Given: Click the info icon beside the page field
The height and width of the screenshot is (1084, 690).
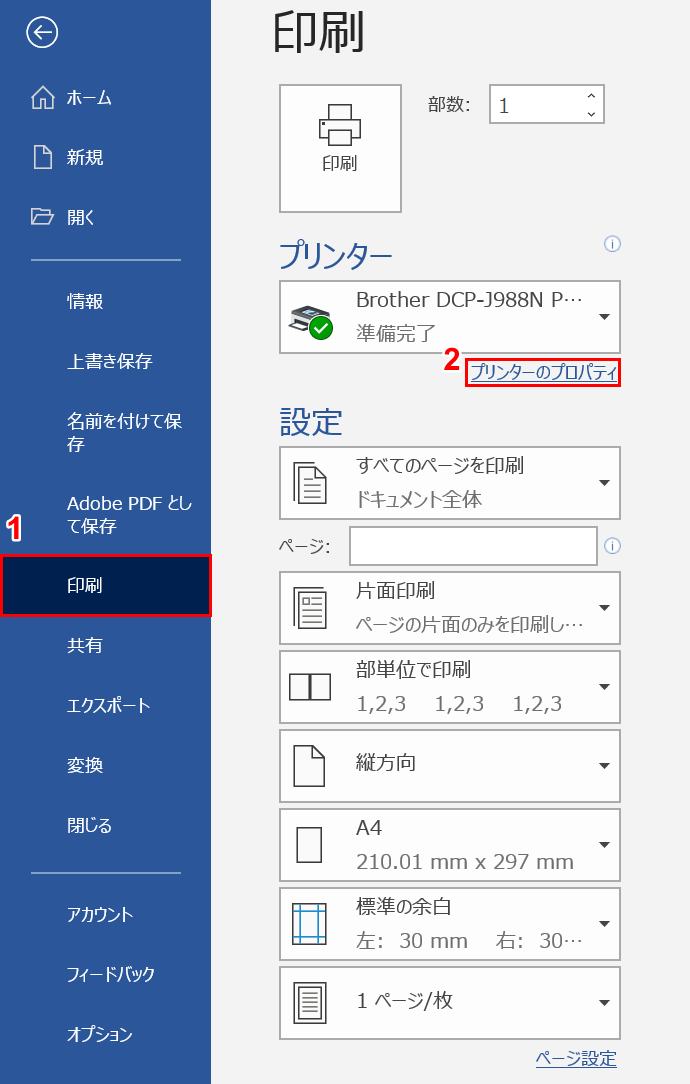Looking at the screenshot, I should [612, 546].
